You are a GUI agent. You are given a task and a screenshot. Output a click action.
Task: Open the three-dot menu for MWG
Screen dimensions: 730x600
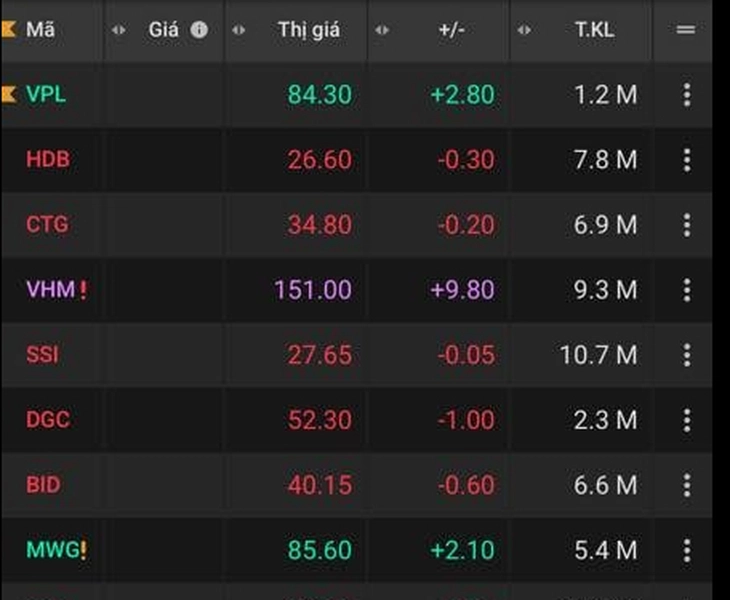[x=686, y=550]
